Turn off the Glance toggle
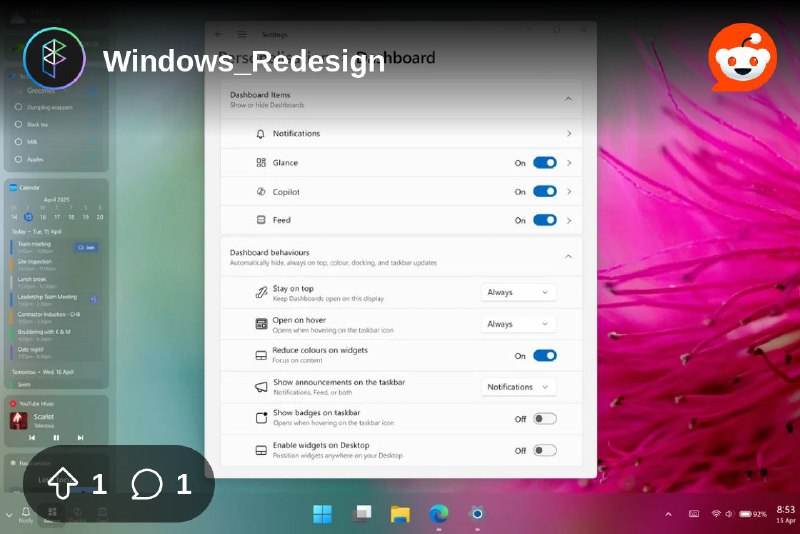800x534 pixels. click(545, 163)
